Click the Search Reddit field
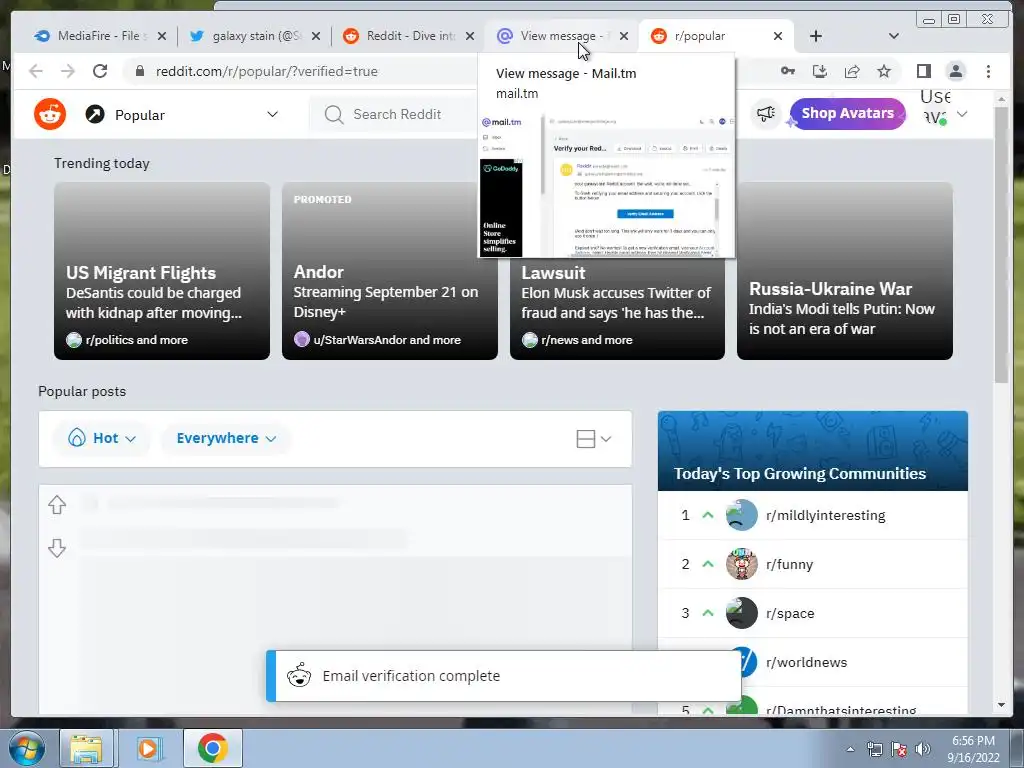 coord(398,114)
